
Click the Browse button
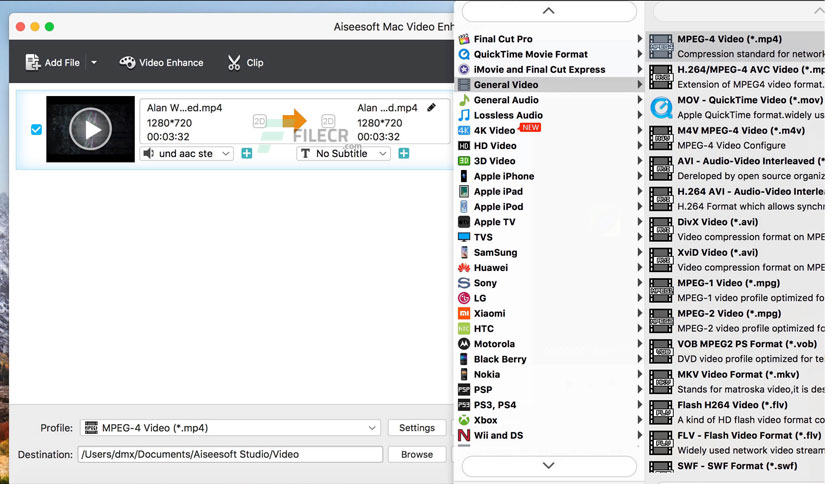pyautogui.click(x=417, y=454)
